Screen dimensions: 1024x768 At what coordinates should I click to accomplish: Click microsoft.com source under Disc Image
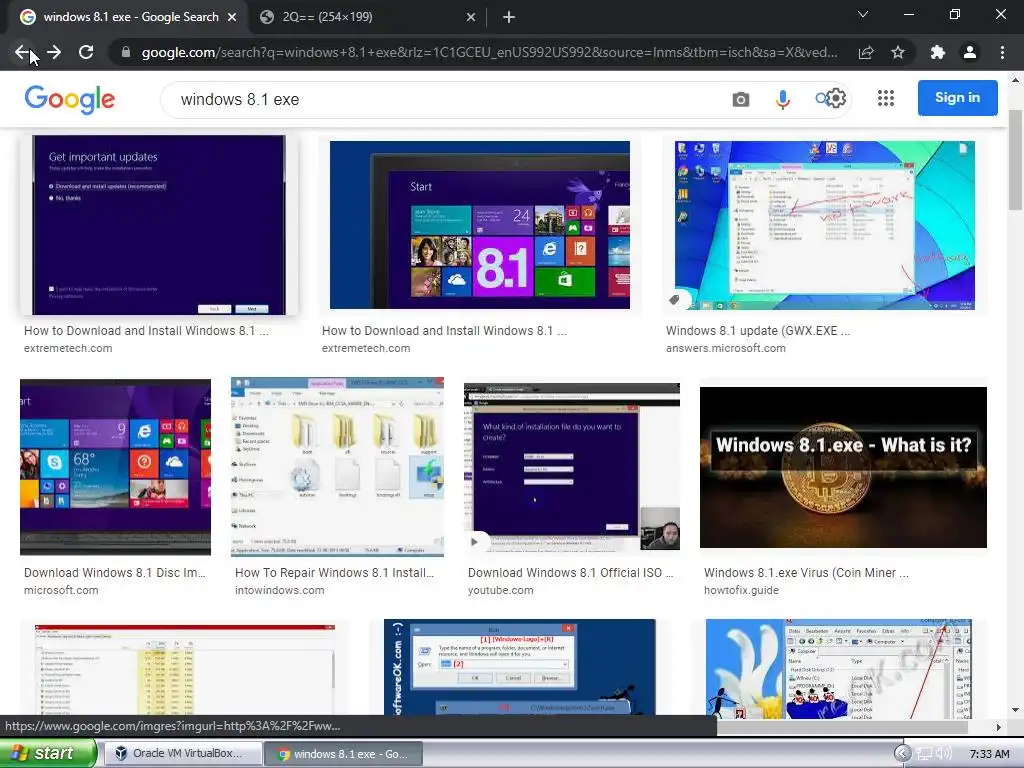(61, 590)
